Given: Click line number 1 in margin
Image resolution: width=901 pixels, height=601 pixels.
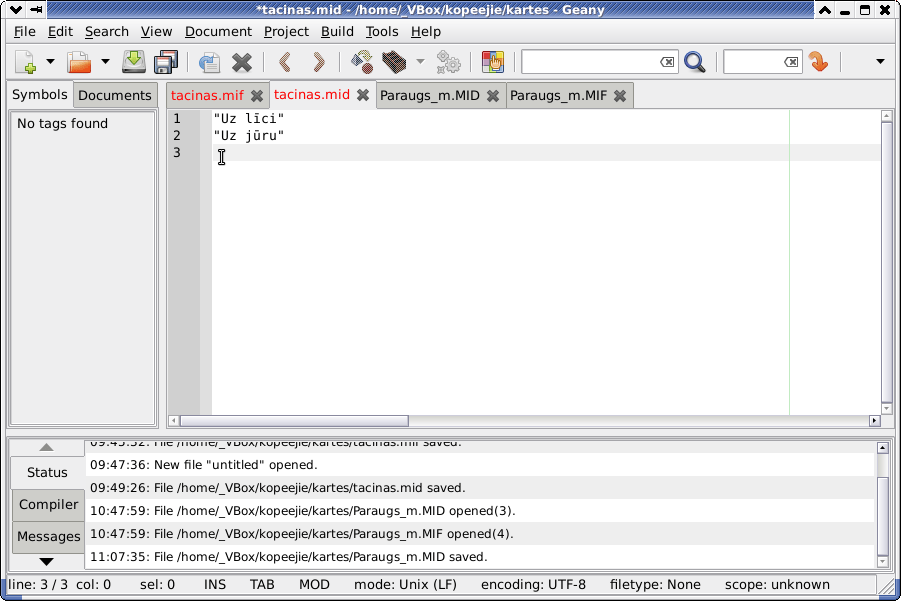Looking at the screenshot, I should tap(177, 118).
